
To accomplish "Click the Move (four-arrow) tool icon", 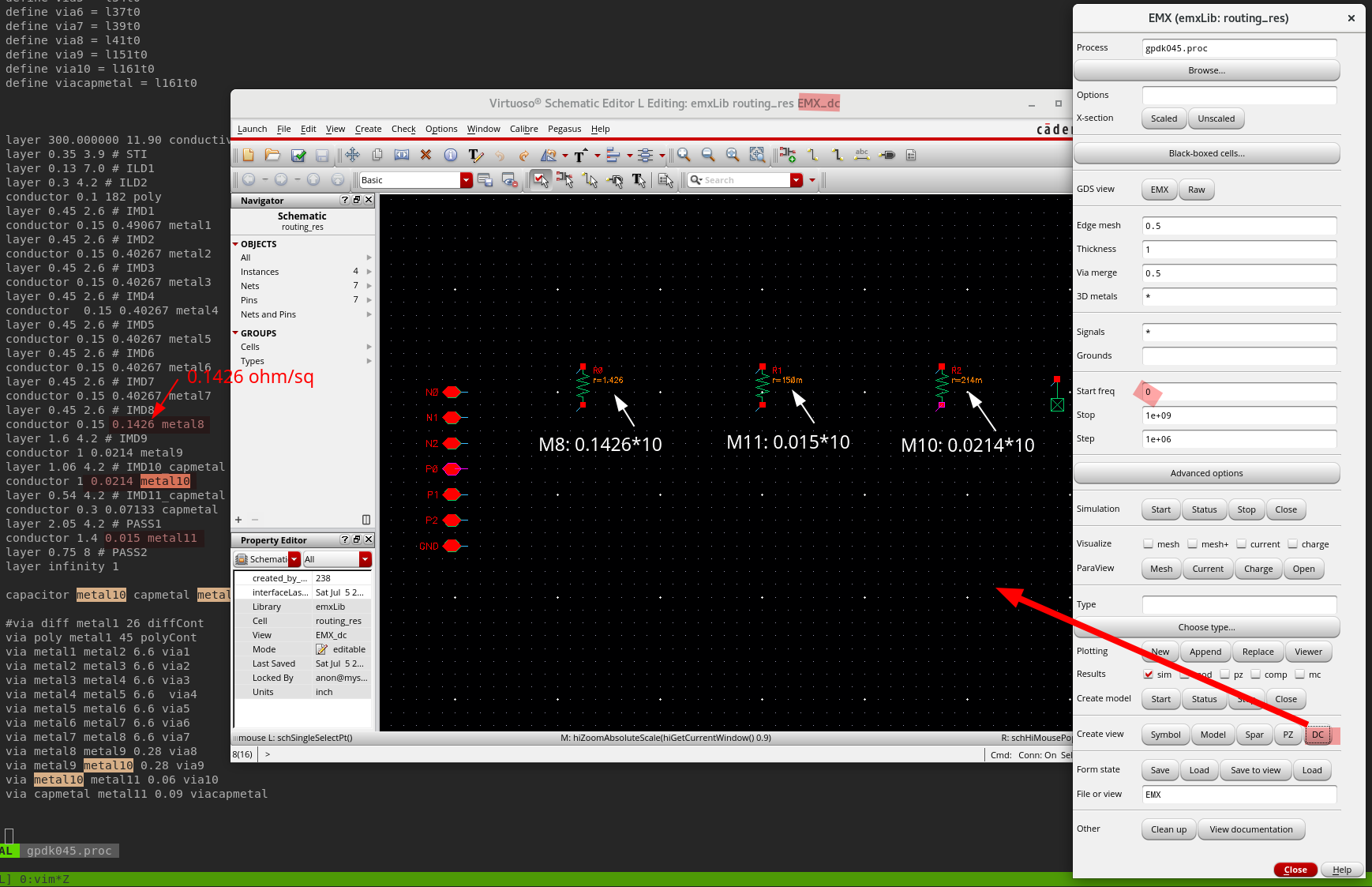I will click(x=352, y=155).
